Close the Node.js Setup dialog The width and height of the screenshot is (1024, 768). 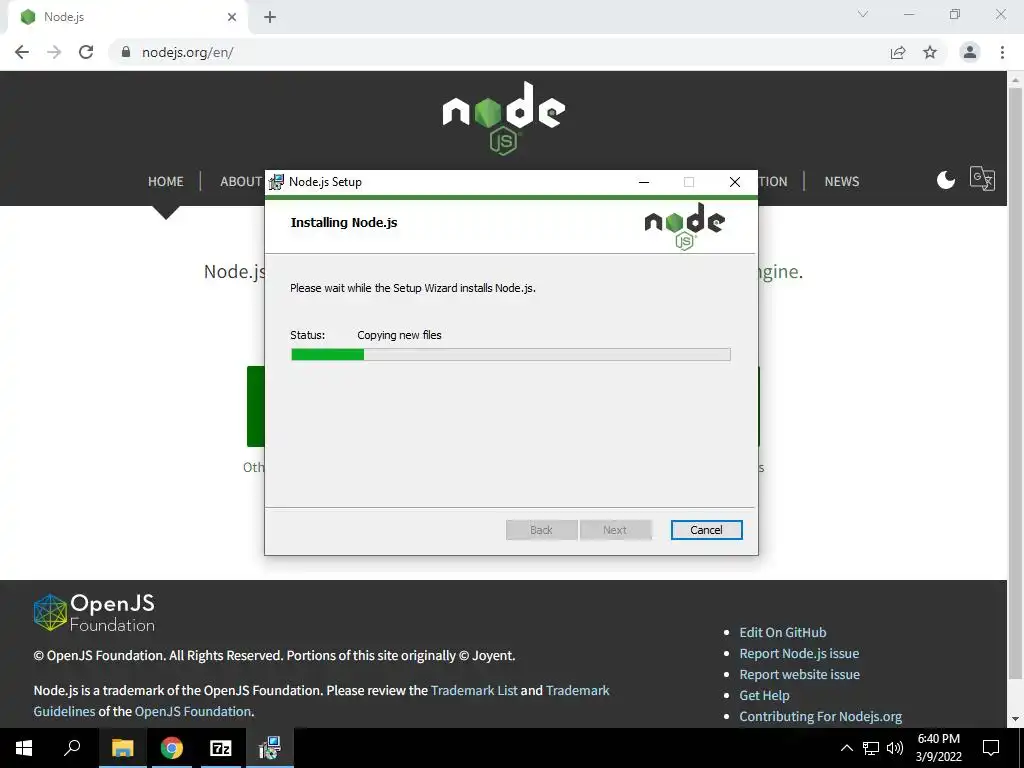pos(735,182)
